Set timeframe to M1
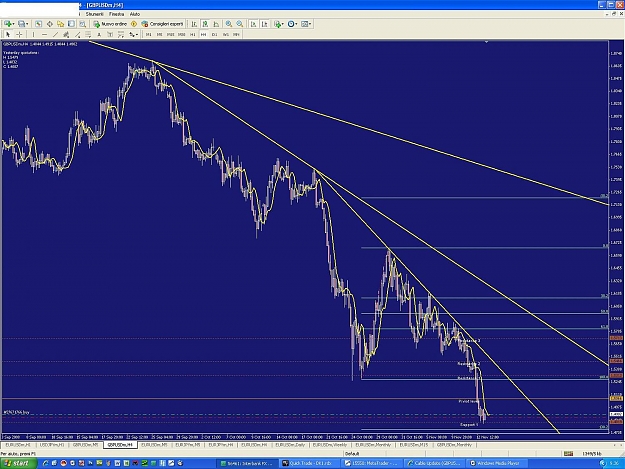625x469 pixels. (x=148, y=35)
